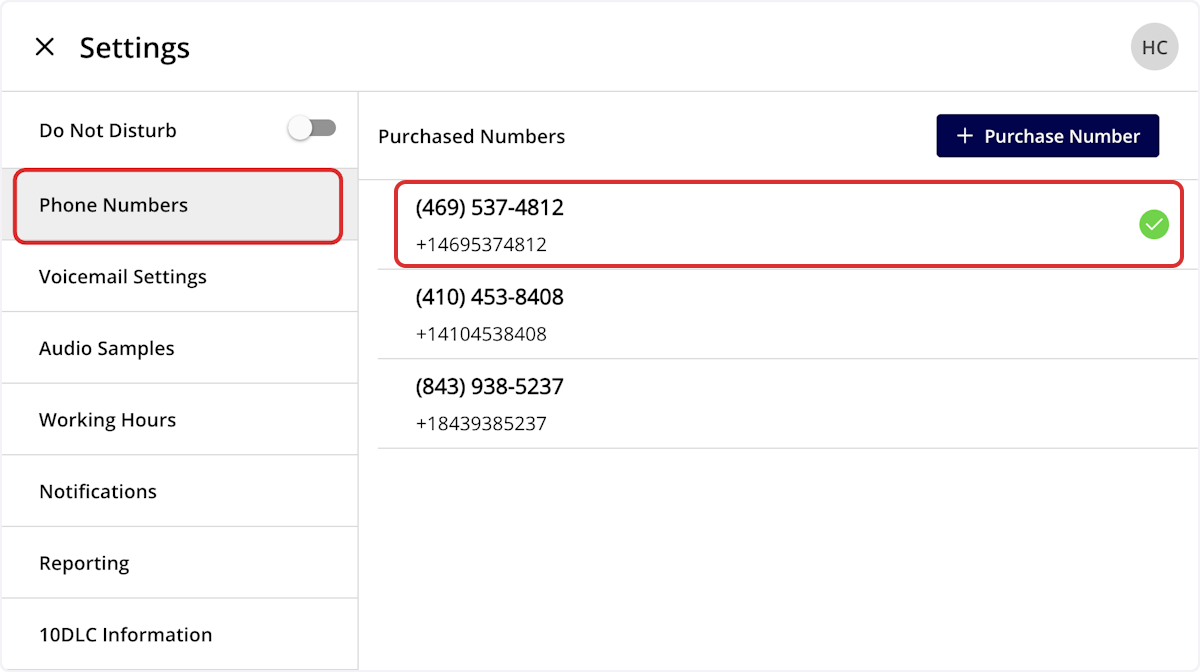Image resolution: width=1200 pixels, height=672 pixels.
Task: Click the +14104538408 number text
Action: [x=481, y=334]
